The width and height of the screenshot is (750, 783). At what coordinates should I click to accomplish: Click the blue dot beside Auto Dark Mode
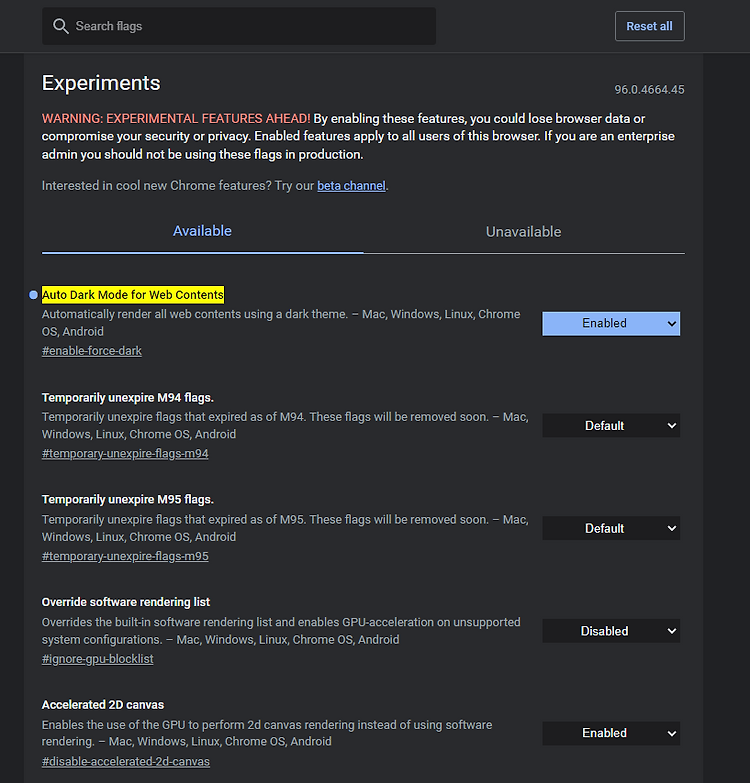[x=33, y=295]
